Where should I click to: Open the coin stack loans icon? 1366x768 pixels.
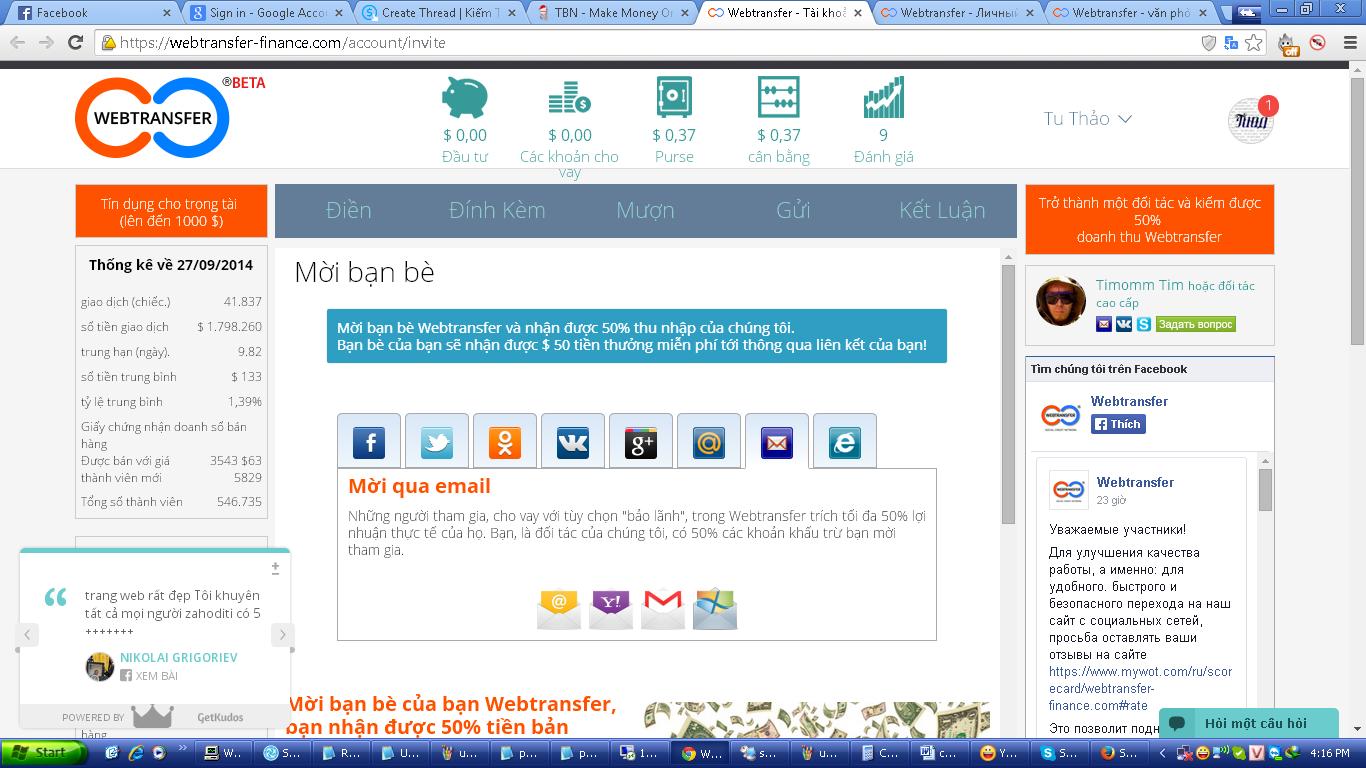[x=569, y=98]
